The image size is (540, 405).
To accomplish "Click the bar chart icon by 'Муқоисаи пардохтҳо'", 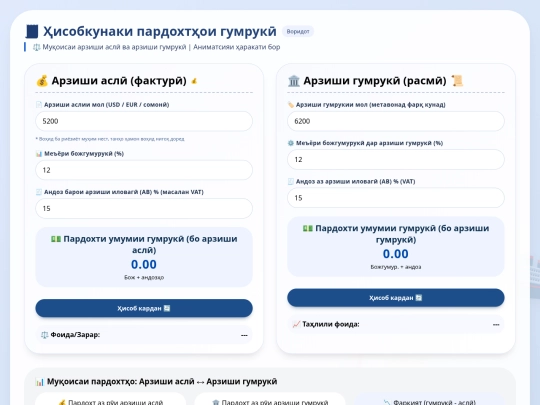I will (x=40, y=382).
